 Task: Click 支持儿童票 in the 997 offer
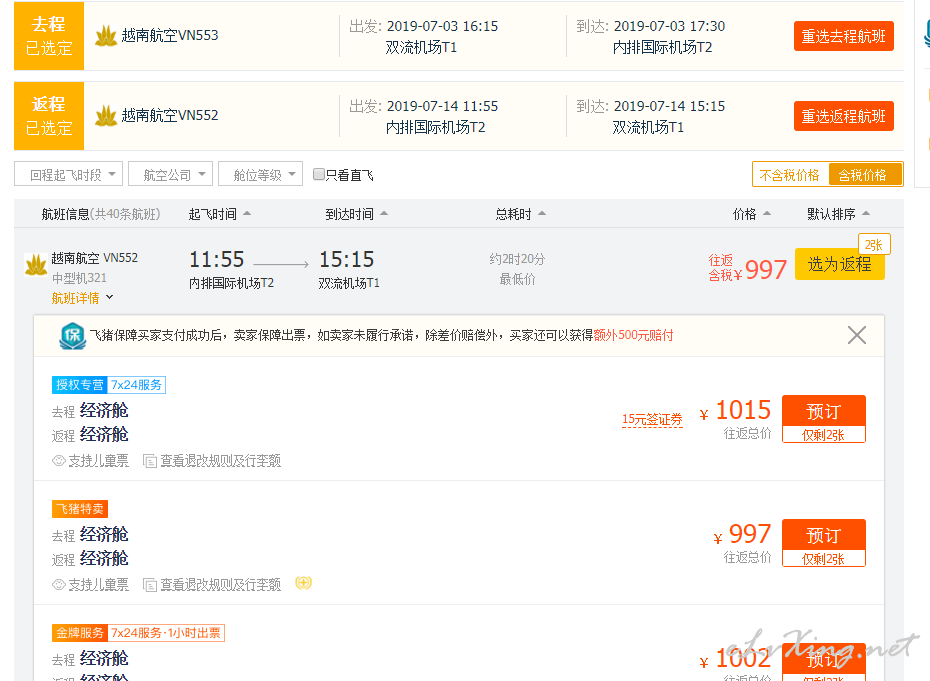coord(98,585)
